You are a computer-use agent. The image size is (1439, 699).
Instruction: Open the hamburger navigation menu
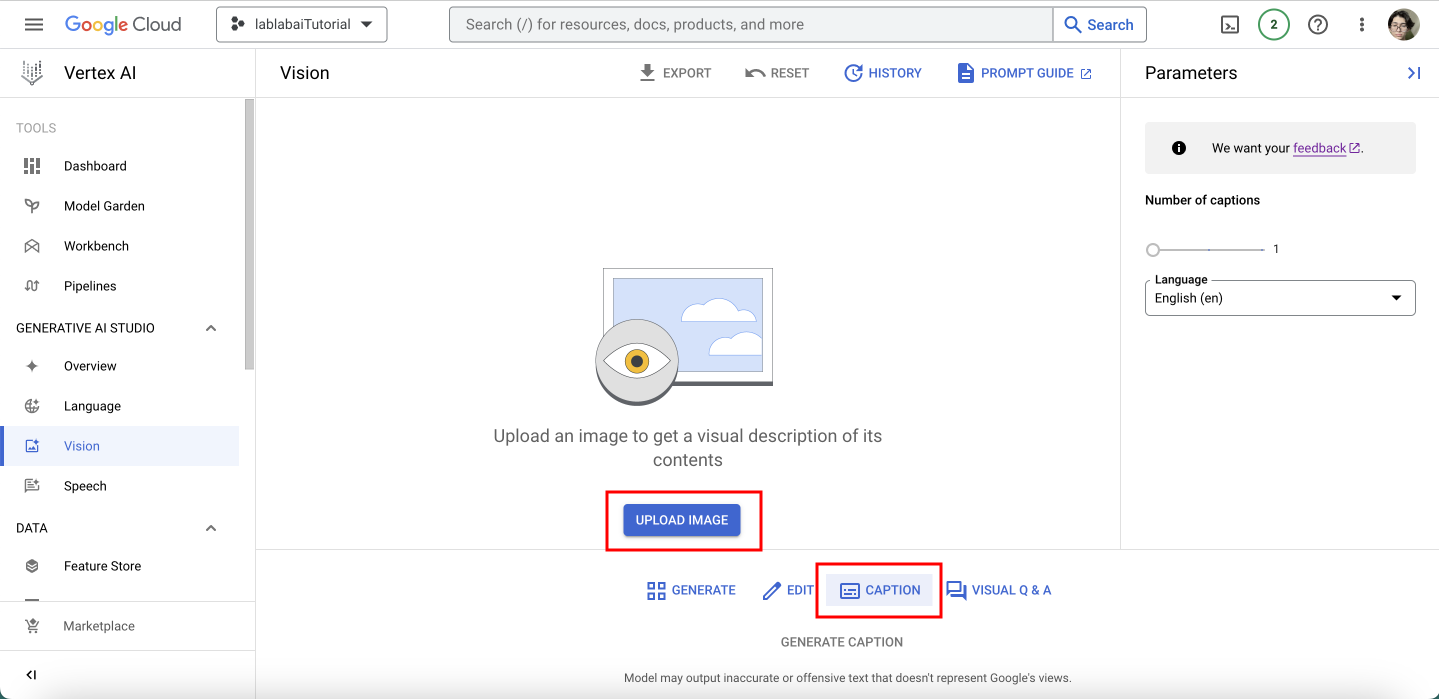coord(34,24)
